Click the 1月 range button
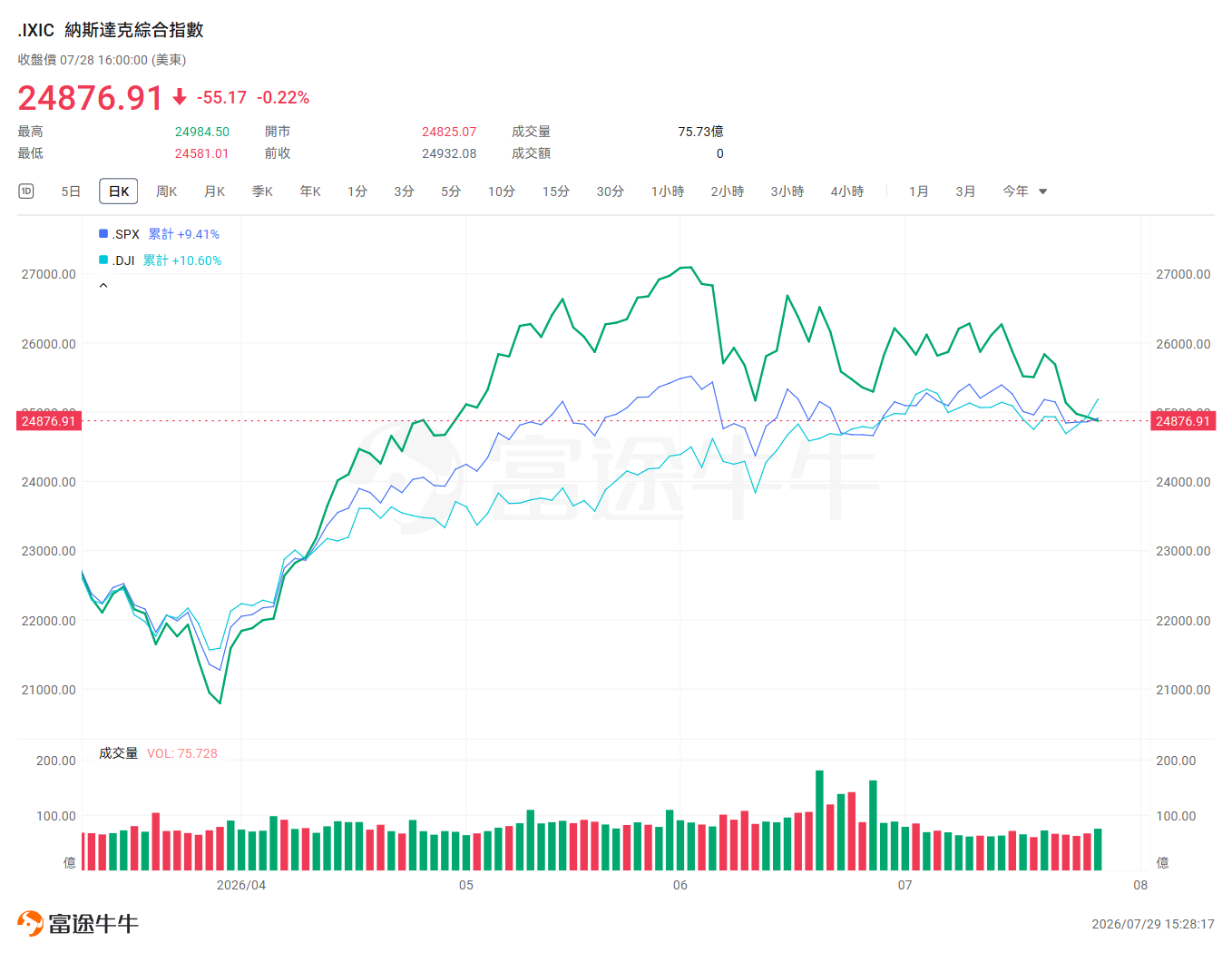This screenshot has height=953, width=1232. pos(919,192)
